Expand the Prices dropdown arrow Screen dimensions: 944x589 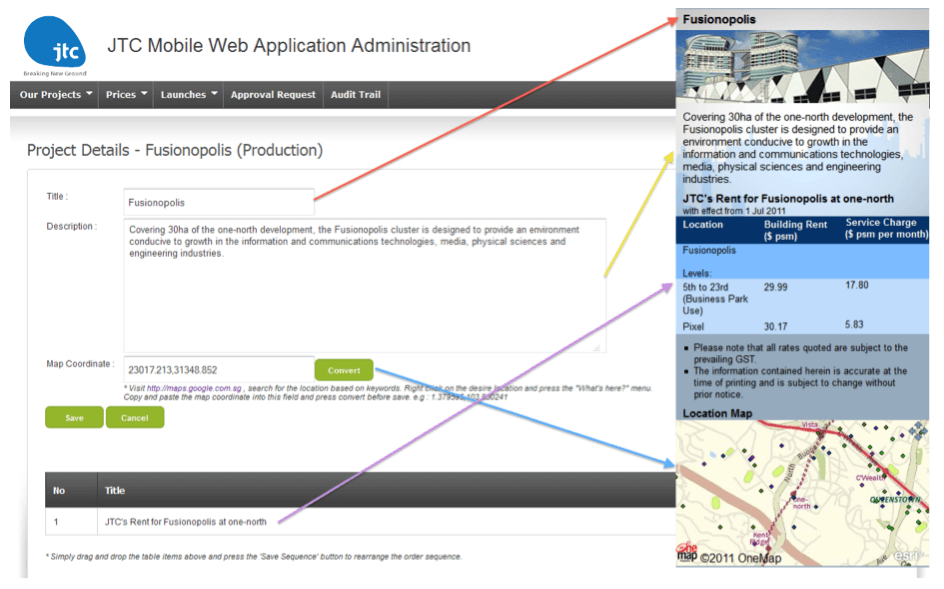[144, 93]
